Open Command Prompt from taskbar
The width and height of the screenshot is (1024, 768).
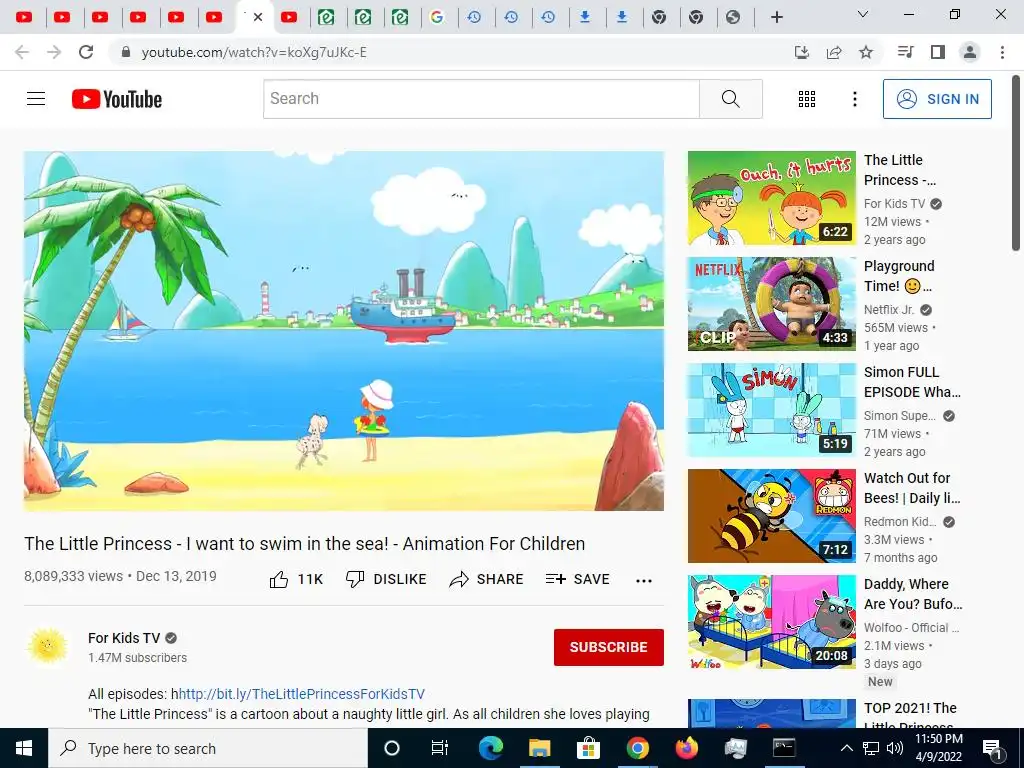(784, 748)
